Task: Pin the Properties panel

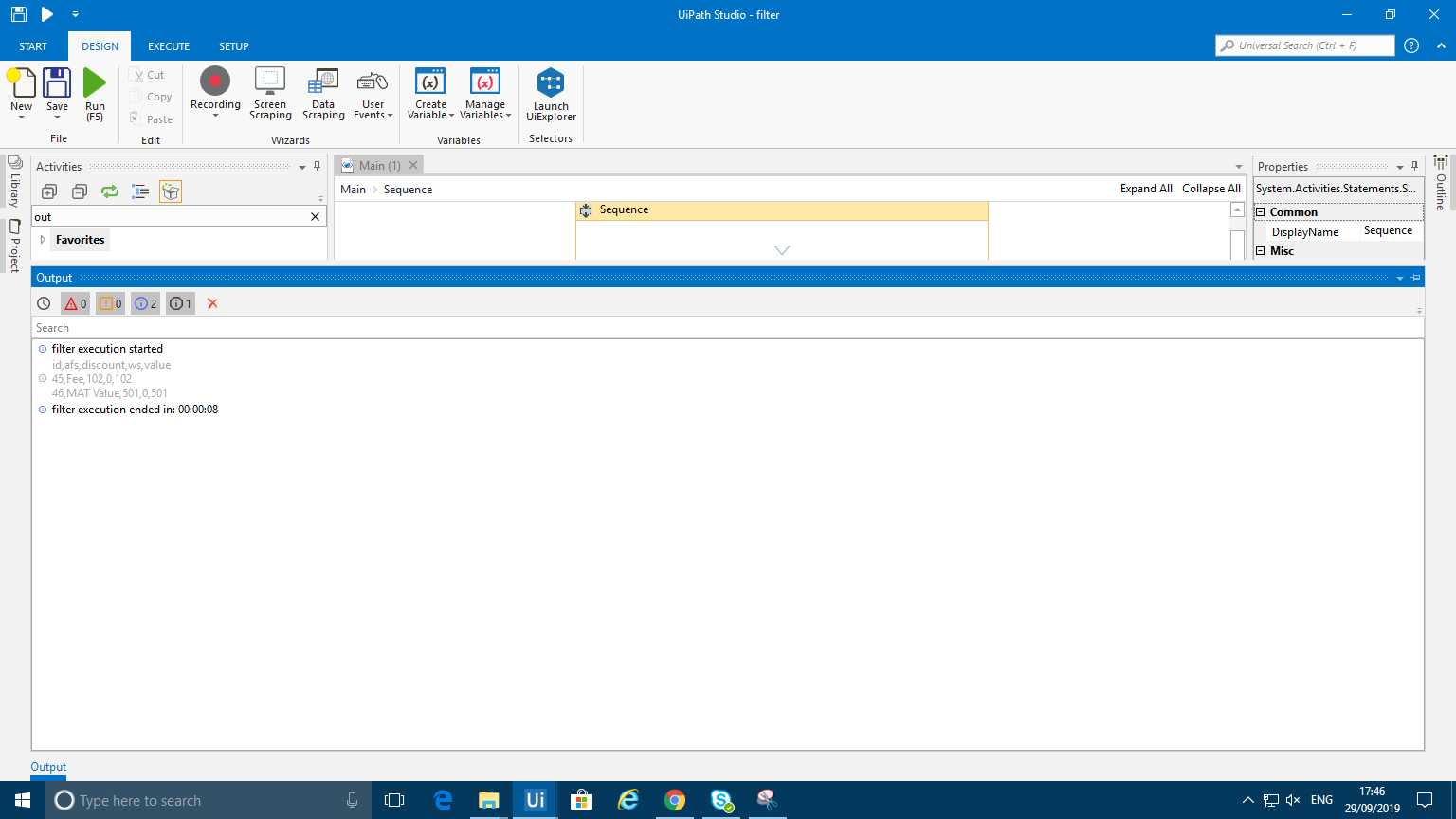Action: pos(1415,167)
